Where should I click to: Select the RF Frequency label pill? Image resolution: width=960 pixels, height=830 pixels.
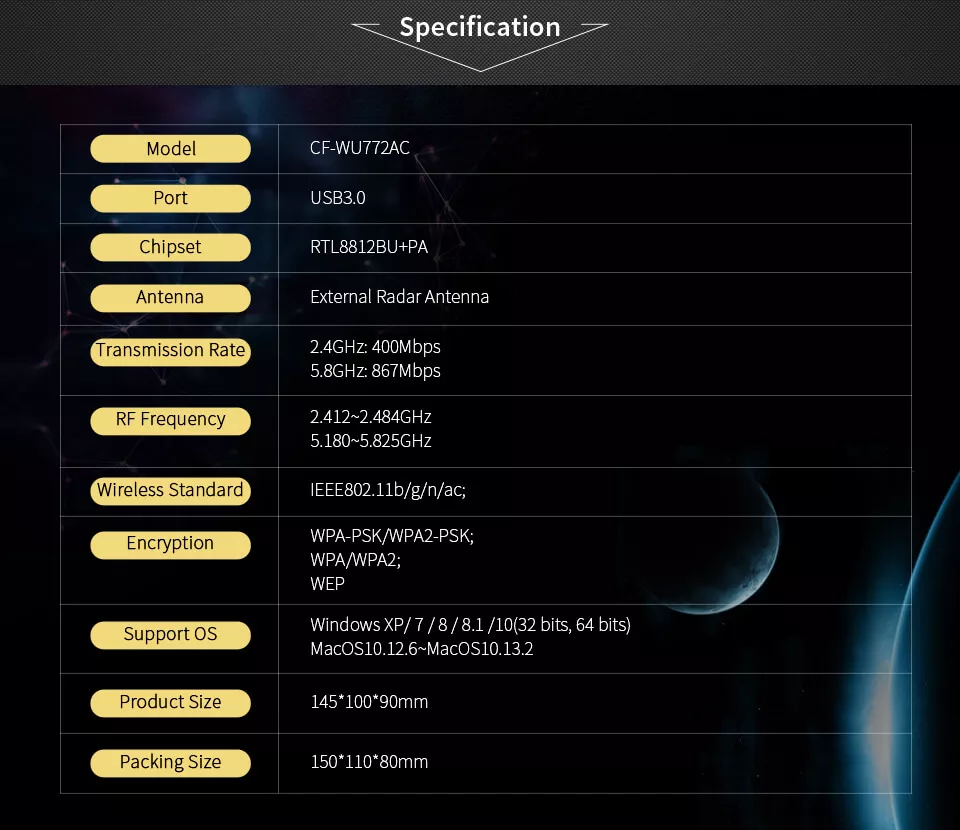coord(170,420)
